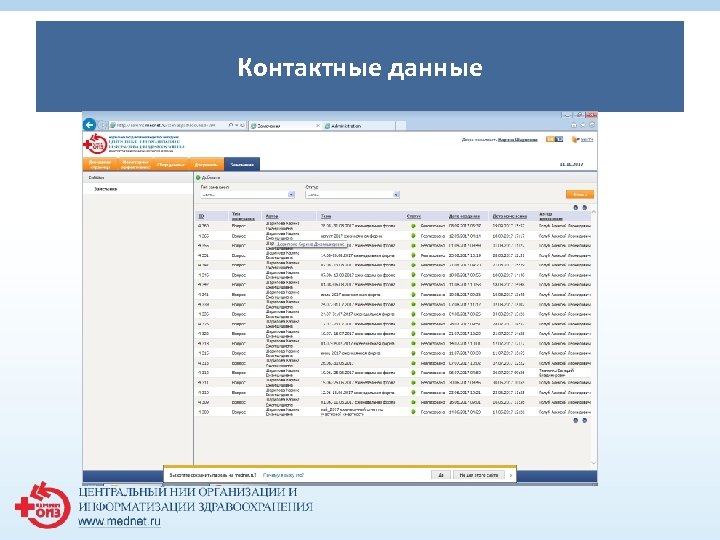Click Не для этого сайта button
Image resolution: width=720 pixels, height=540 pixels.
point(478,475)
